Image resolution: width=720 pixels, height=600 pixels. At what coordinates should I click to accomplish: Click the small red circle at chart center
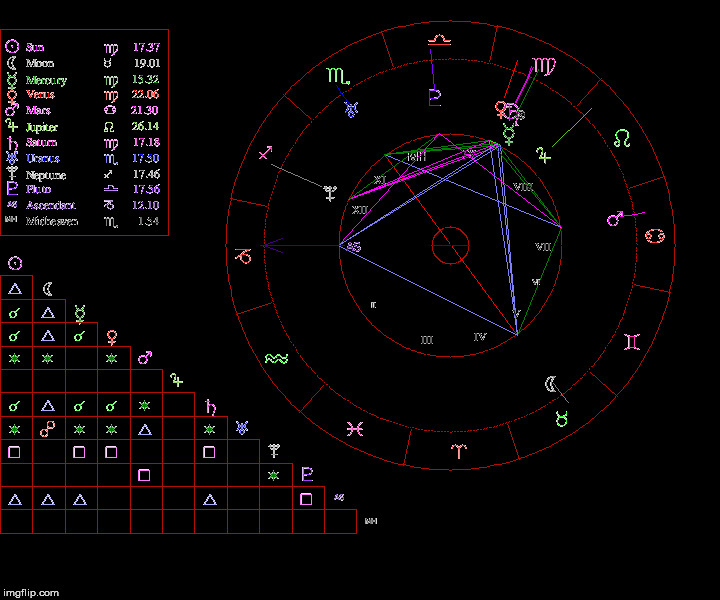(x=450, y=245)
